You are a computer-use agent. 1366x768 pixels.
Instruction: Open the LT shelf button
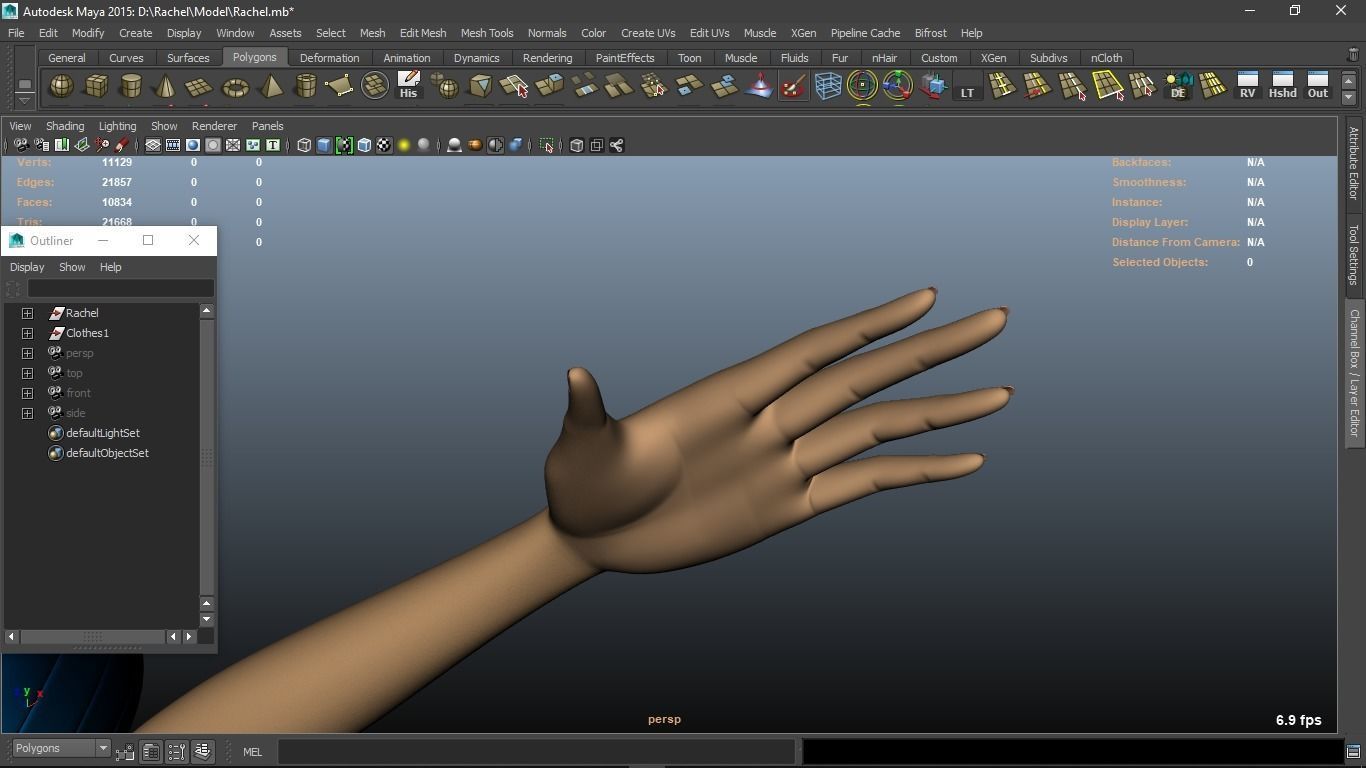point(967,86)
